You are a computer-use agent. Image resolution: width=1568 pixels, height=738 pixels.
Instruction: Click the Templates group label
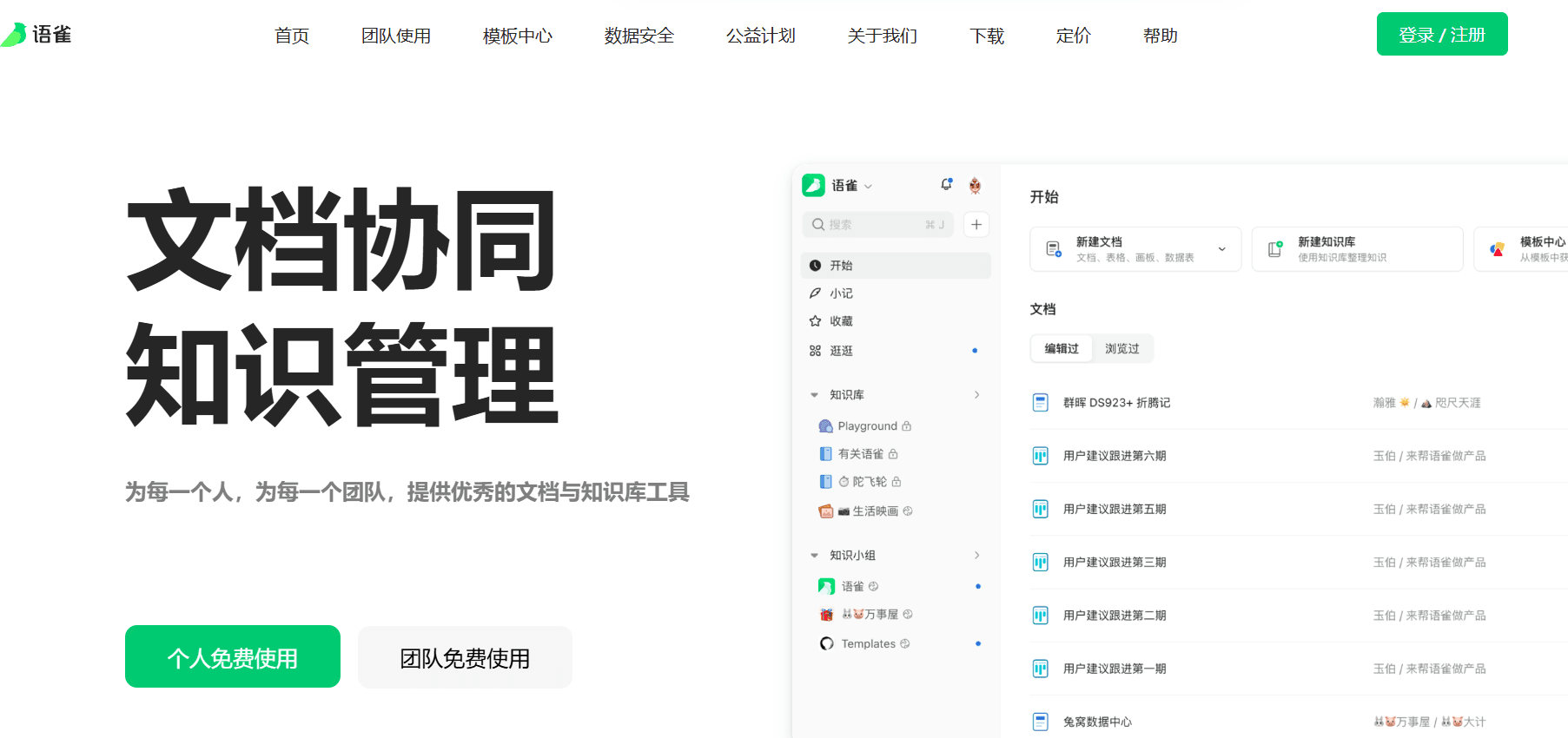[868, 643]
